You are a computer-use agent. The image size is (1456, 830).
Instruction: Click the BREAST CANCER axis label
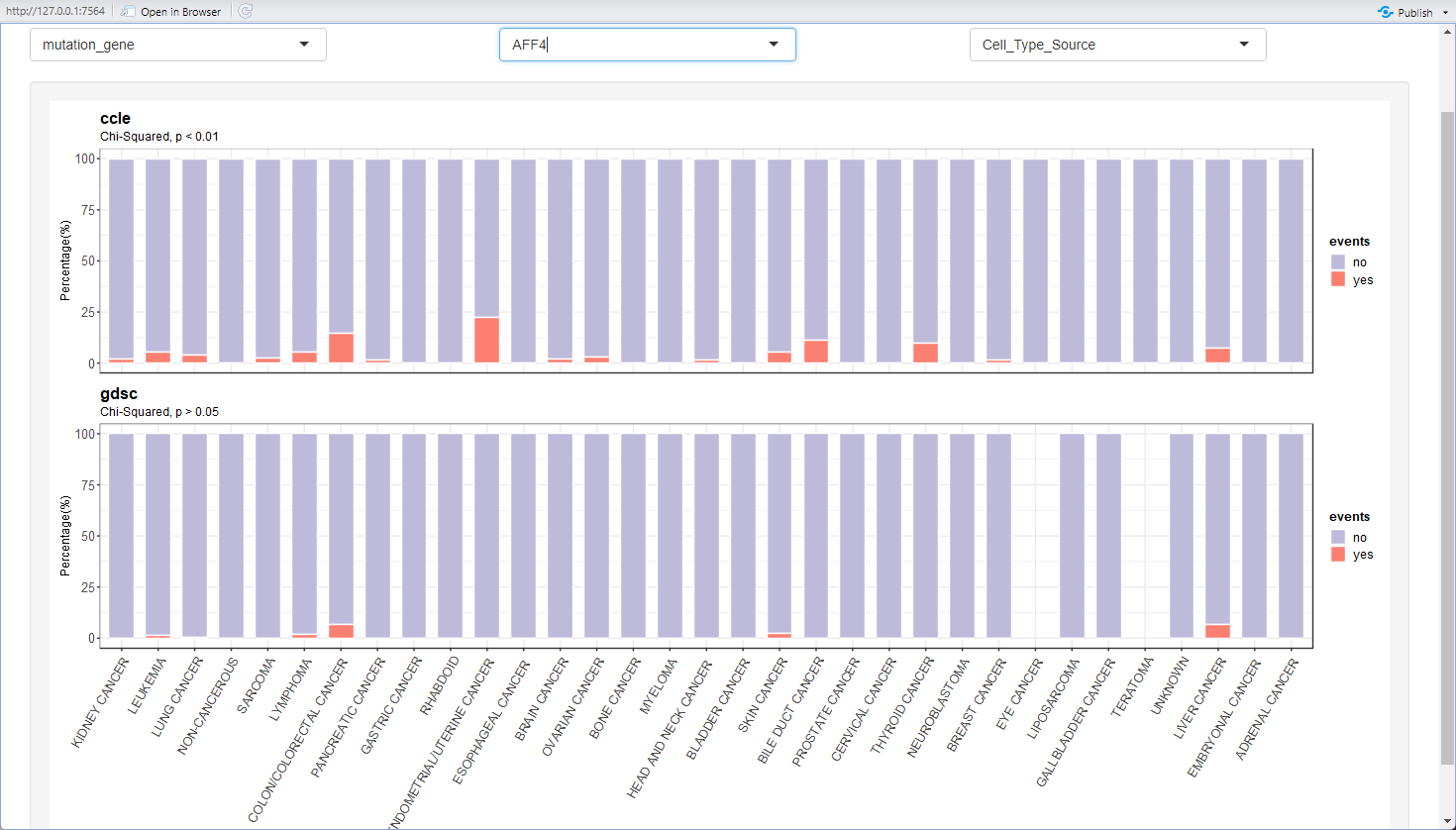[x=977, y=703]
